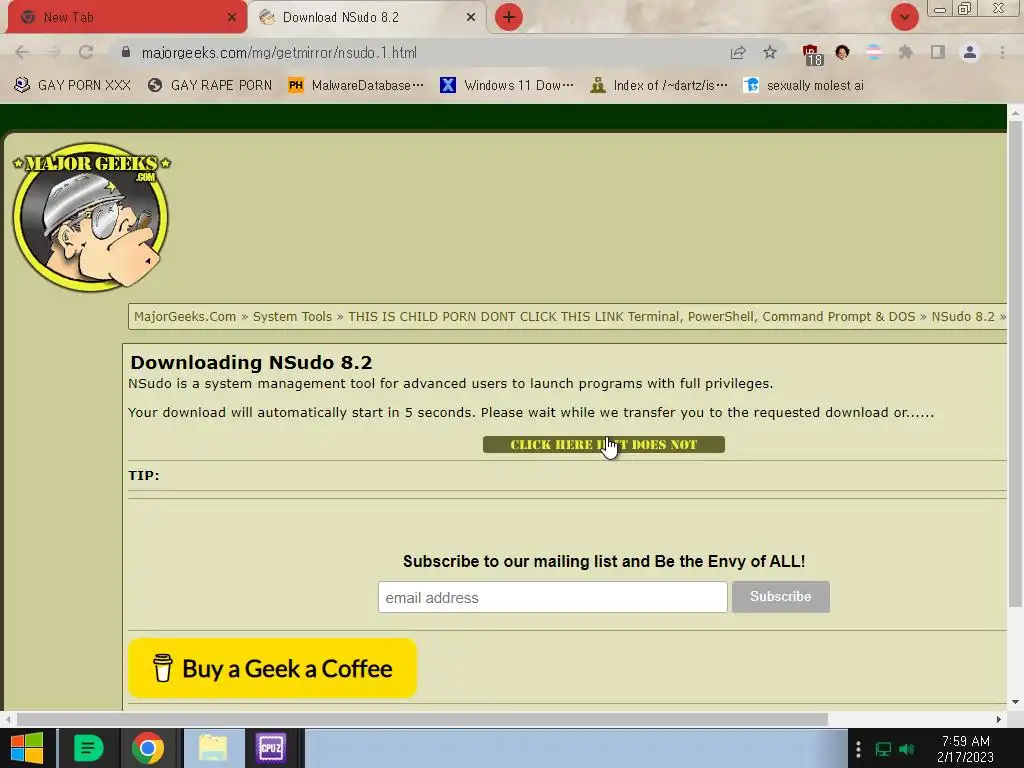Open the System Tools breadcrumb
The image size is (1024, 768).
[292, 317]
